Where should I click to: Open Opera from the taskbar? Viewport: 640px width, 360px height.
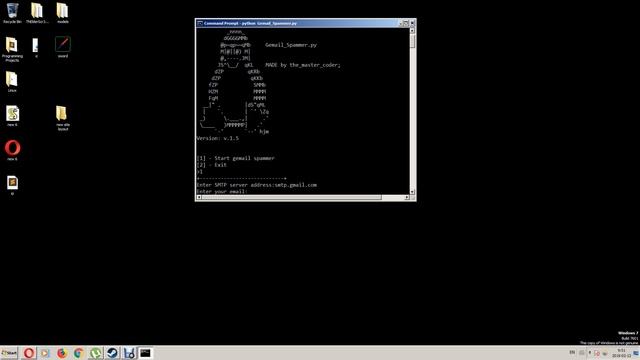[29, 353]
